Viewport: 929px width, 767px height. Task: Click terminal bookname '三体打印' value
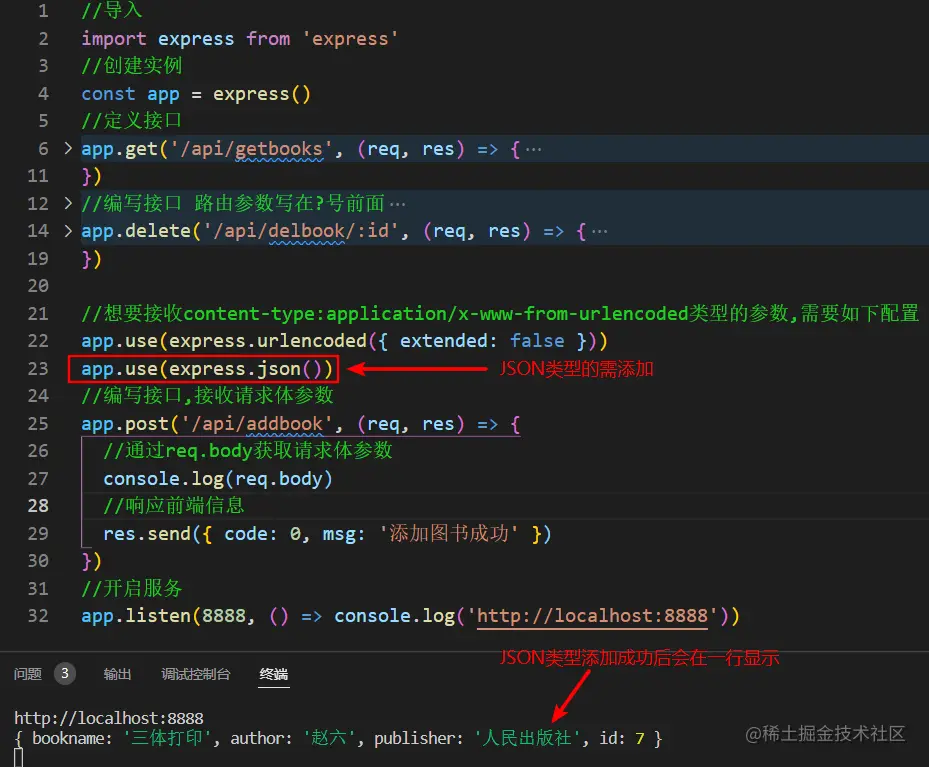click(x=168, y=738)
